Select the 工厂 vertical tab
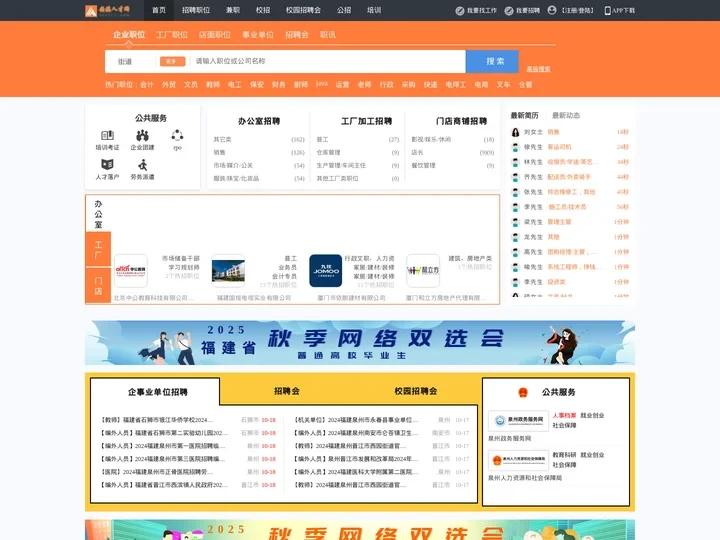Image resolution: width=720 pixels, height=540 pixels. tap(98, 250)
